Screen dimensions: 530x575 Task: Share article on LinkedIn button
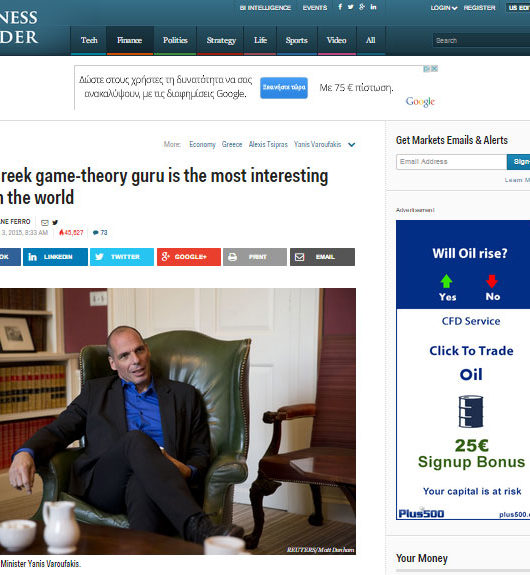tap(55, 257)
